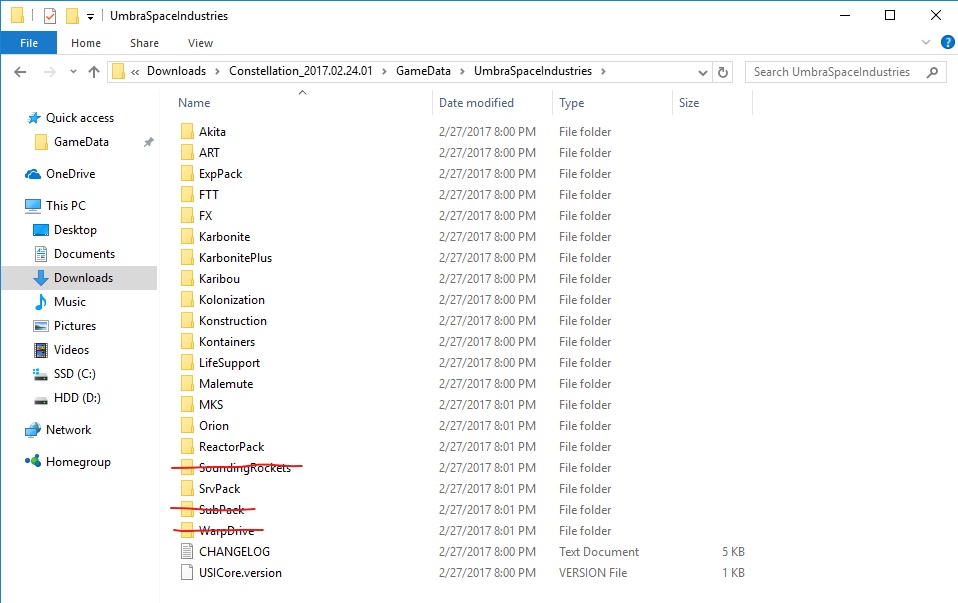Sort by the Type column header
This screenshot has height=603, width=958.
pyautogui.click(x=571, y=103)
